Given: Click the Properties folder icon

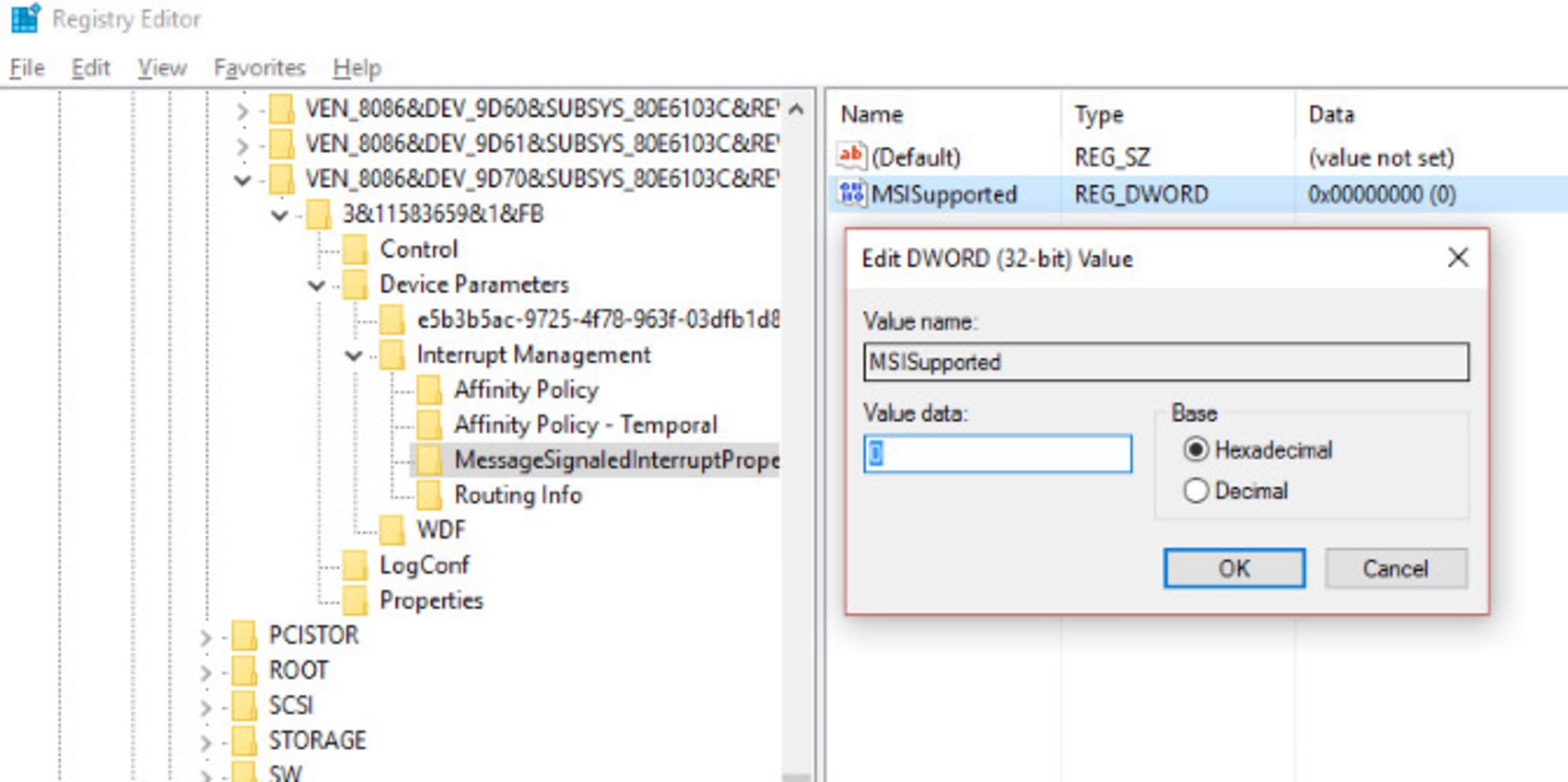Looking at the screenshot, I should click(354, 601).
